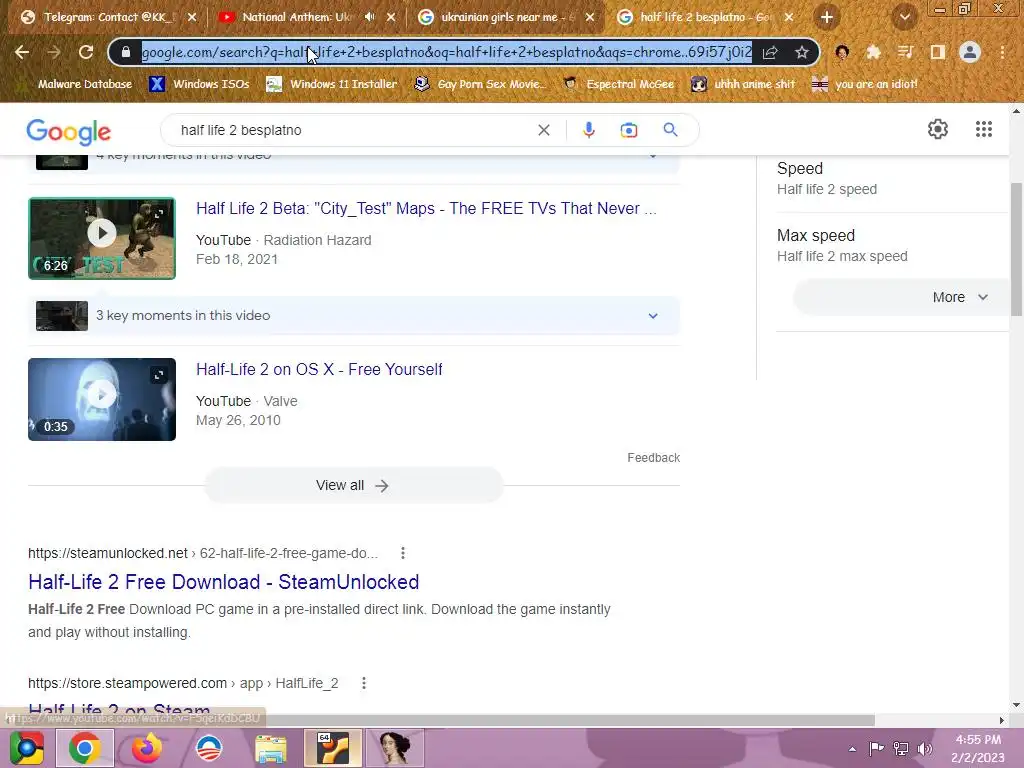The width and height of the screenshot is (1024, 768).
Task: Open the taskbar clock showing 4:55 PM
Action: pyautogui.click(x=978, y=748)
